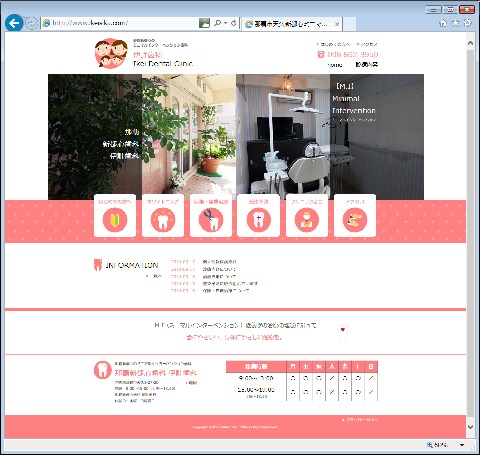Image resolution: width=480 pixels, height=455 pixels.
Task: Open the Home link in site header
Action: point(335,65)
